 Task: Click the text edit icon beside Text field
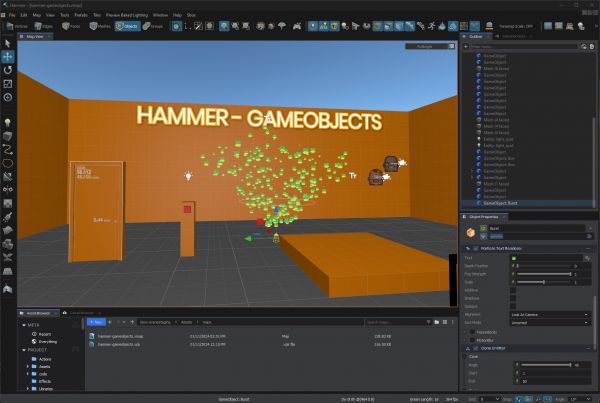tap(587, 258)
